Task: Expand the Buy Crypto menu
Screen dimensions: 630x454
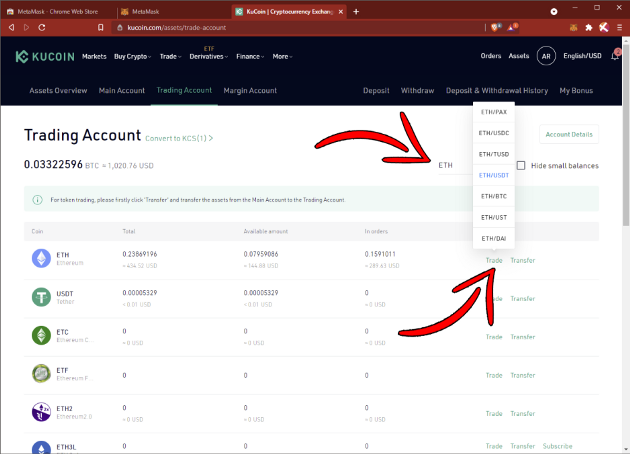Action: click(x=133, y=57)
